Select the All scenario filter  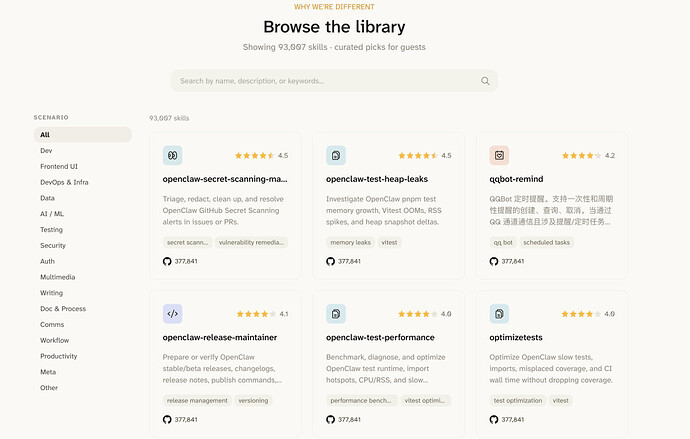click(x=83, y=135)
